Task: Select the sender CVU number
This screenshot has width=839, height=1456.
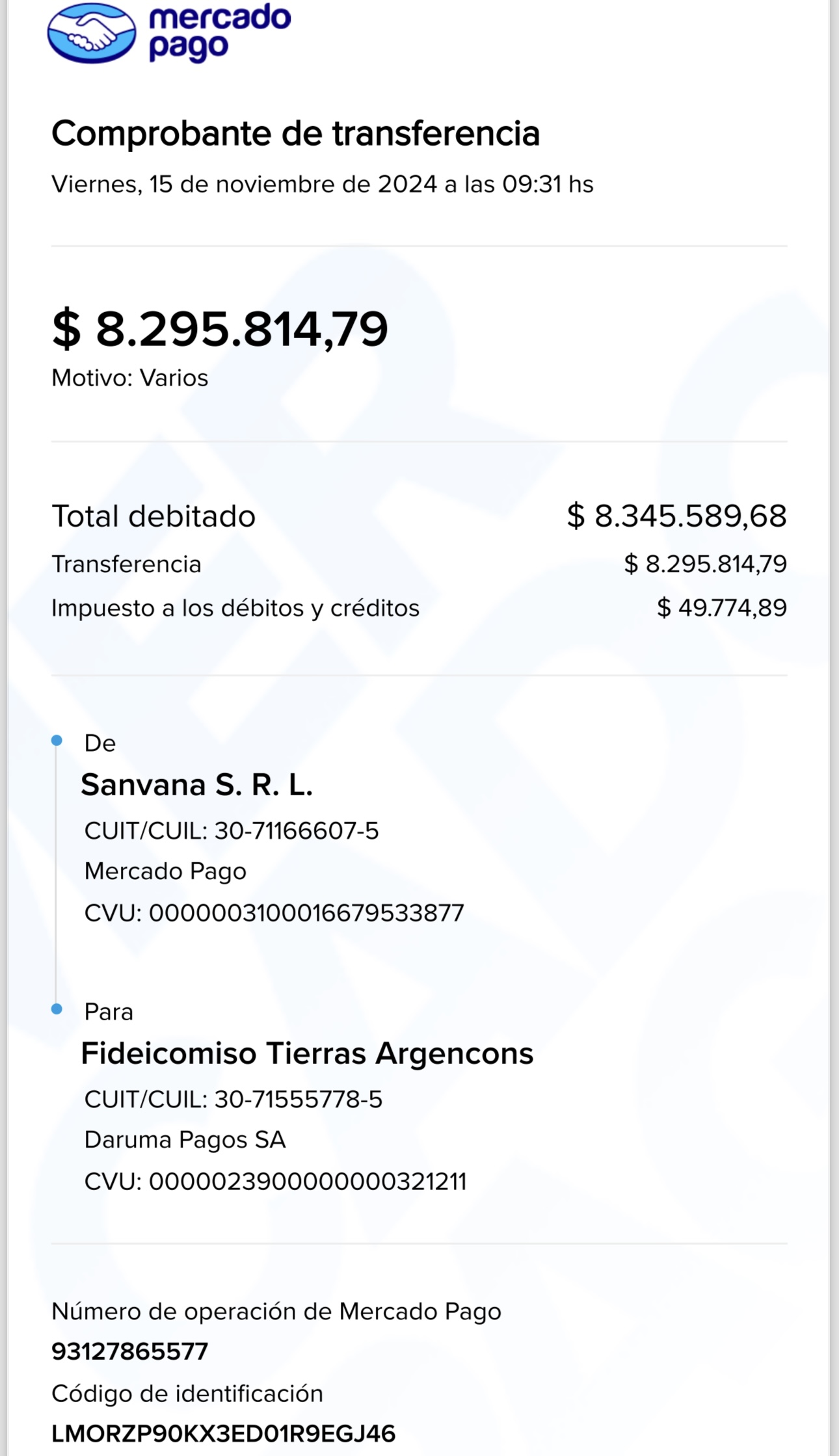Action: tap(306, 913)
